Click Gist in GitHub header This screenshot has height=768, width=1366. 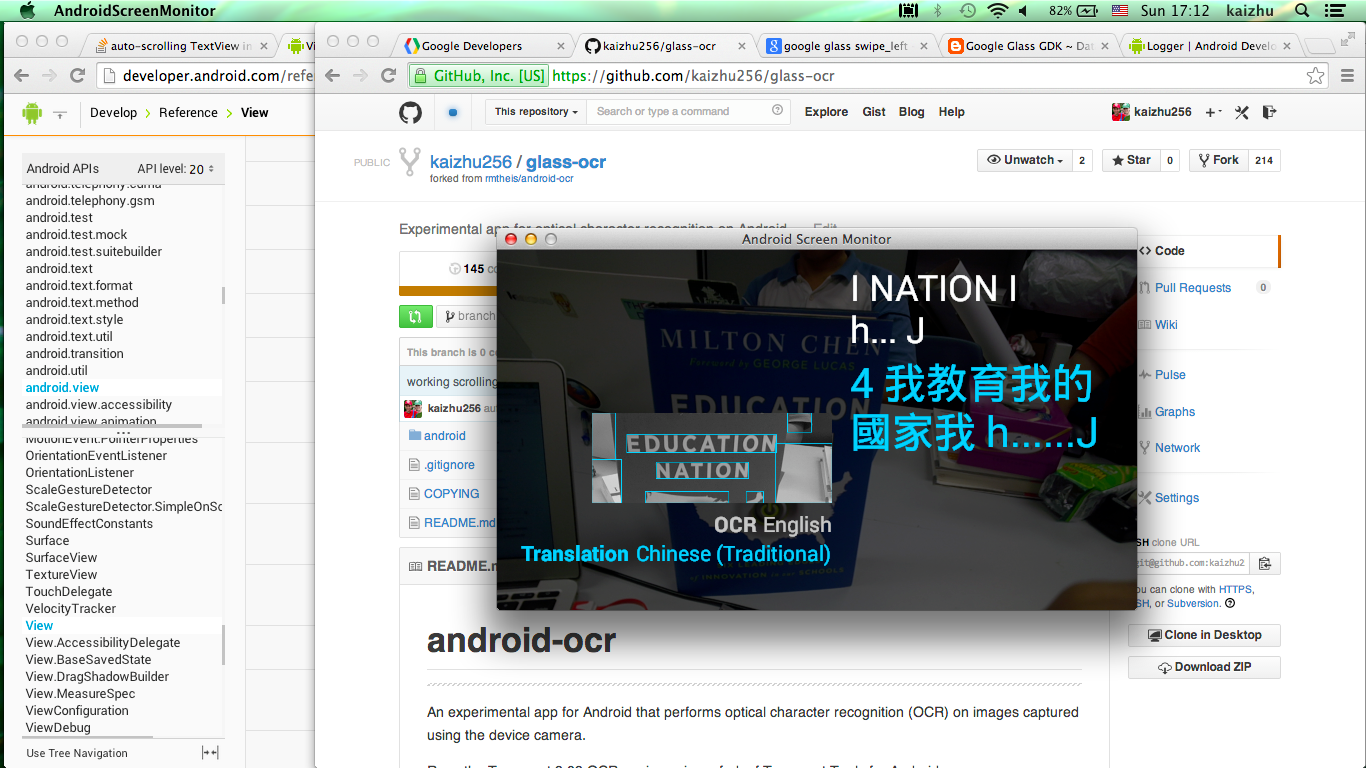[x=874, y=112]
